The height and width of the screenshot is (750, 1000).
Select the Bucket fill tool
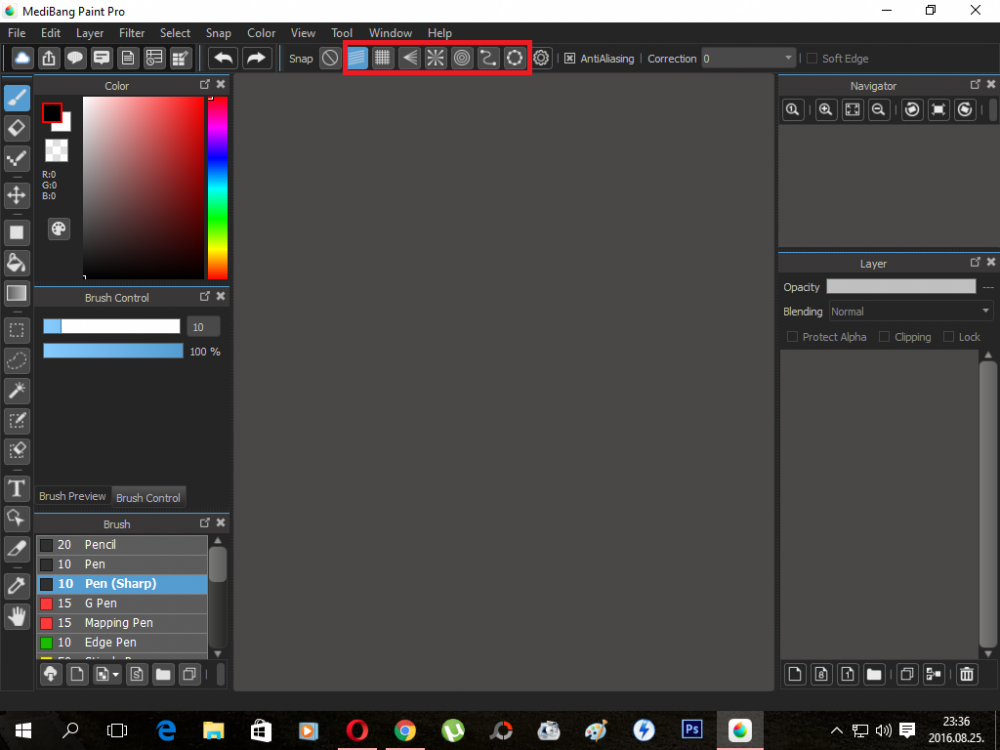click(x=17, y=263)
